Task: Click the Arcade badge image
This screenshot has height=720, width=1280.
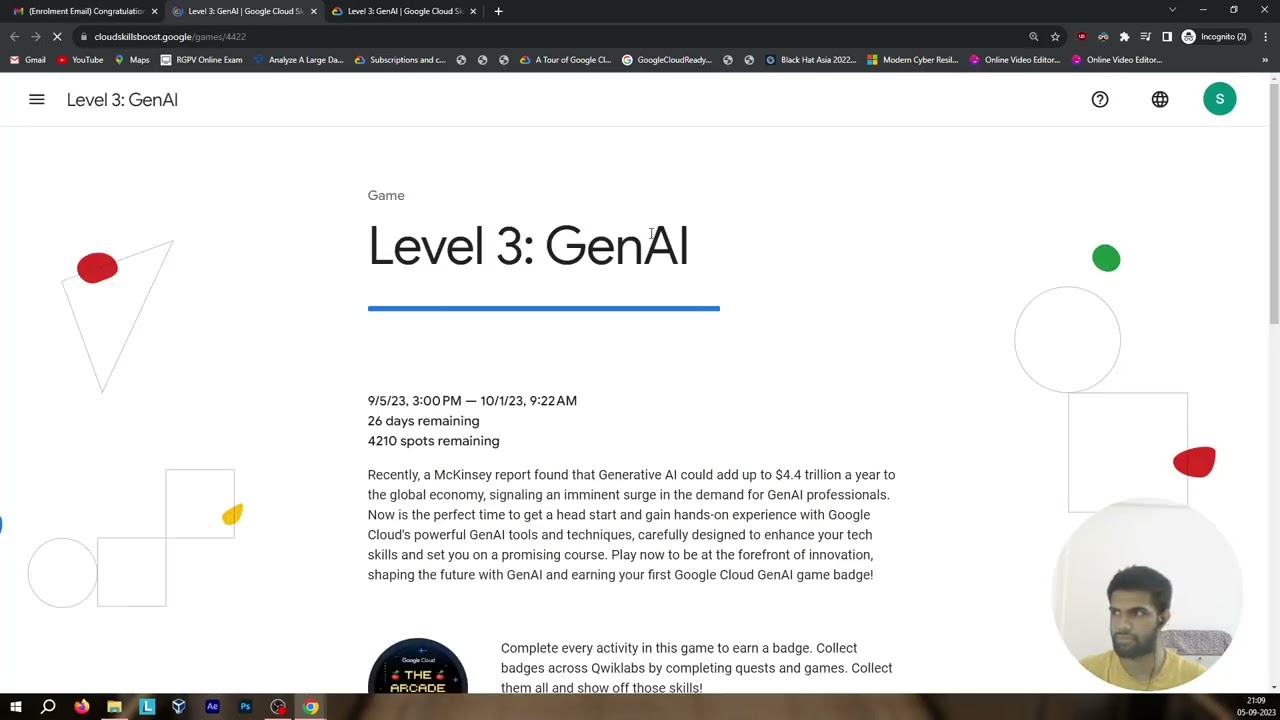Action: tap(418, 665)
